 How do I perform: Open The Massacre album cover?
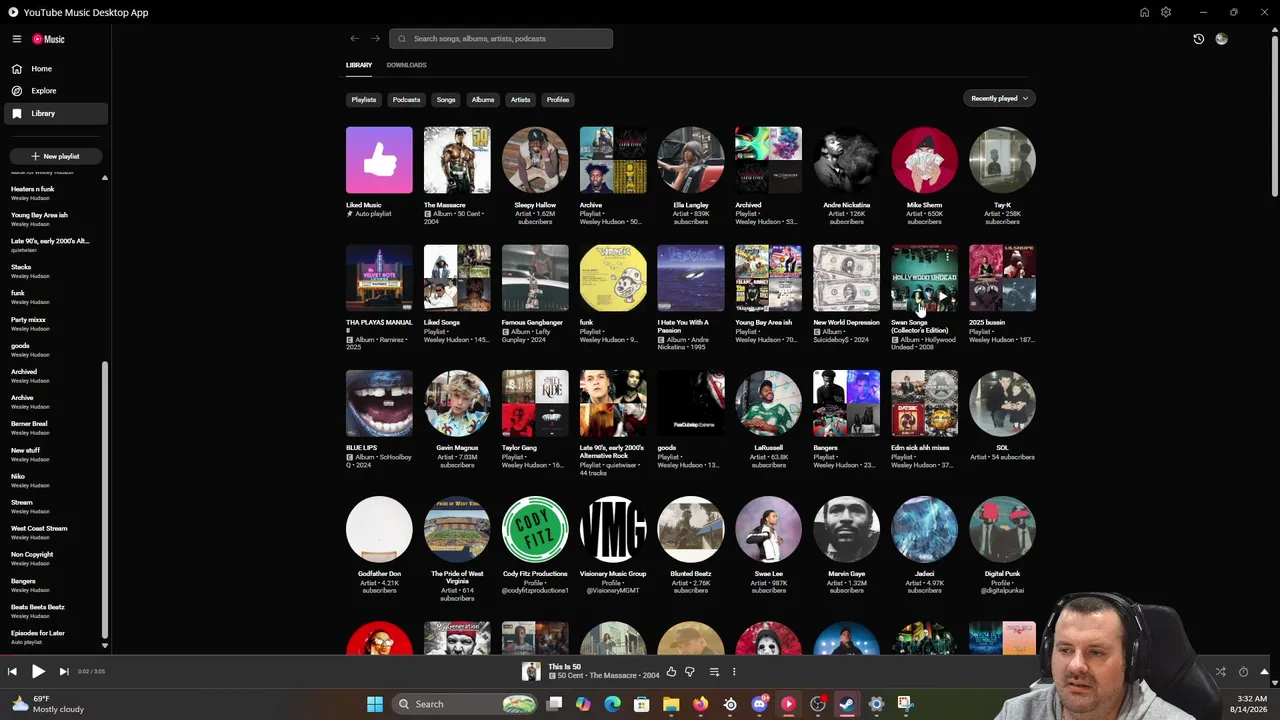457,160
